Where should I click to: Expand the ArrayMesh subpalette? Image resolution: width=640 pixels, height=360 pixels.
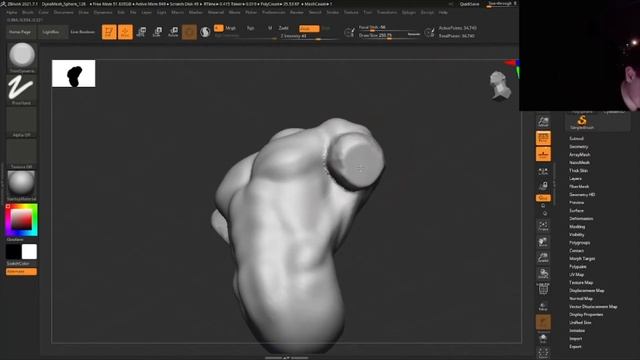(580, 155)
